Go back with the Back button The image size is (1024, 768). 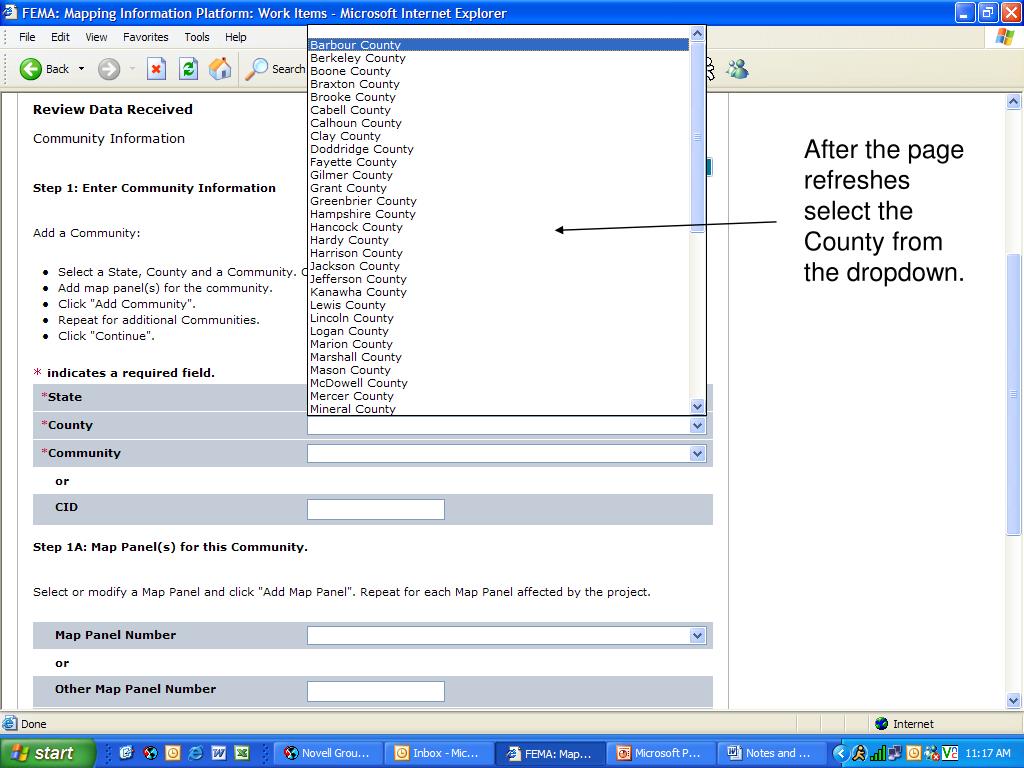[x=44, y=69]
